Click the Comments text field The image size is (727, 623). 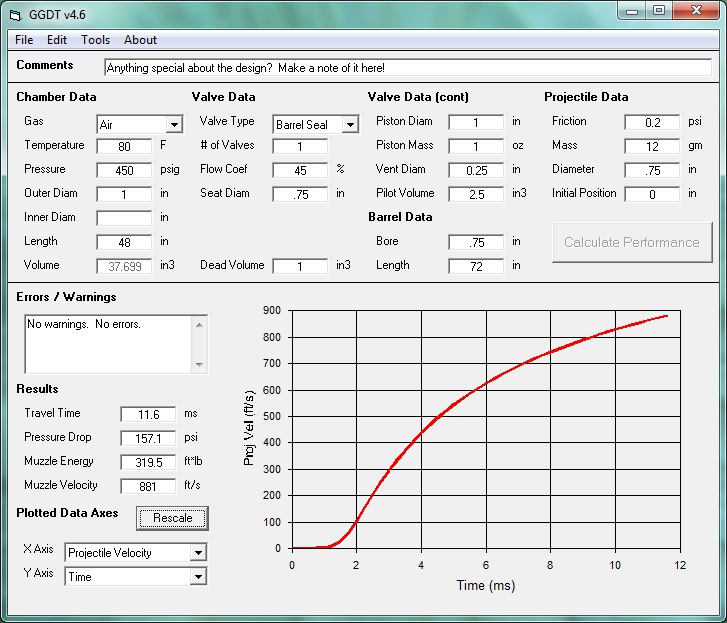[x=407, y=68]
